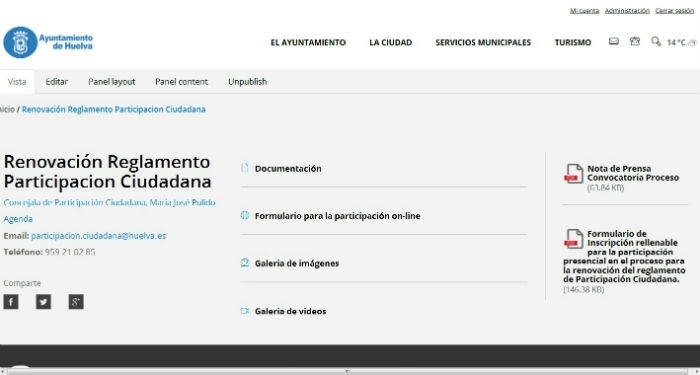Share on Twitter icon
Viewport: 700px width, 375px height.
43,302
